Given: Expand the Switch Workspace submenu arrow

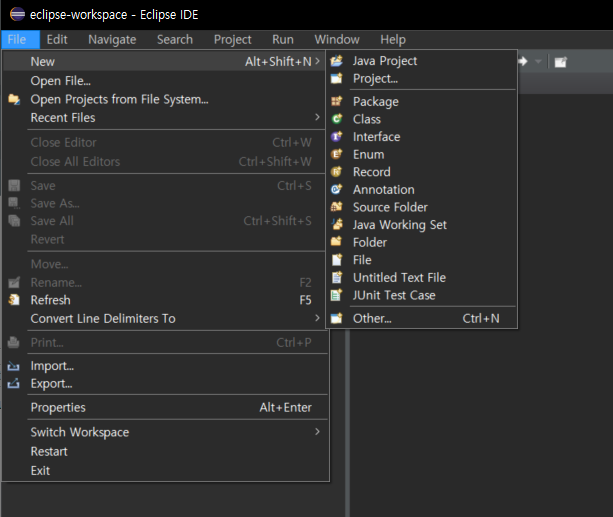Looking at the screenshot, I should click(x=317, y=432).
